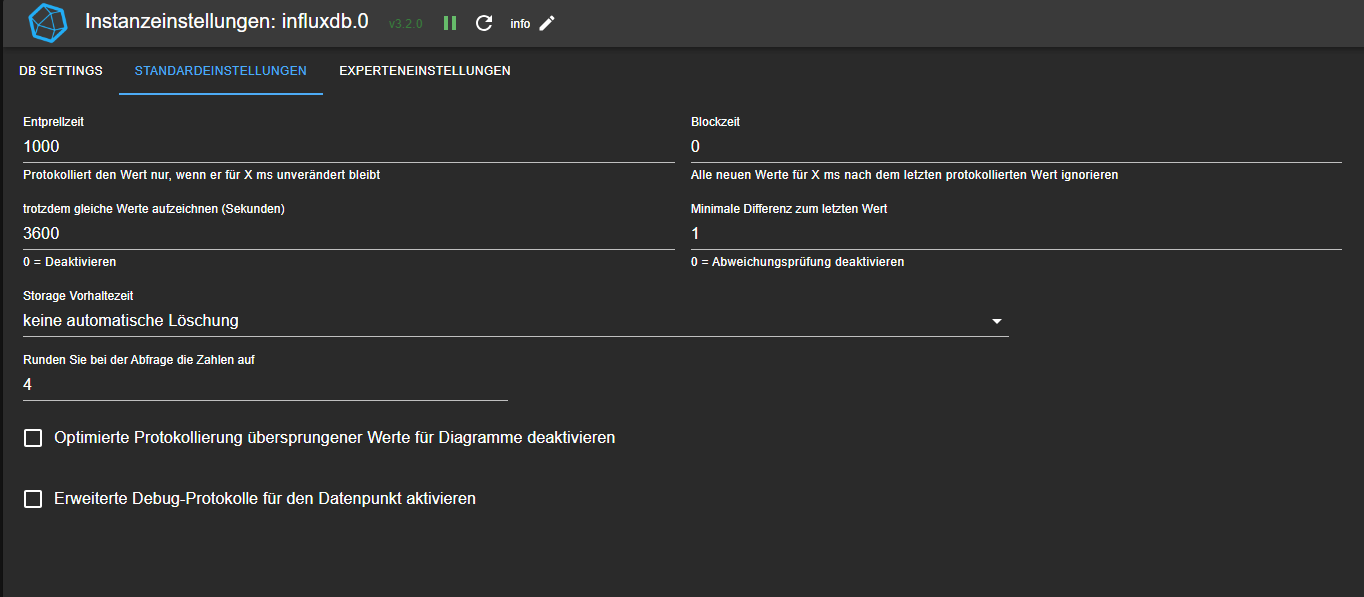Click the InfluxDB adapter logo
Viewport: 1364px width, 597px height.
47,22
